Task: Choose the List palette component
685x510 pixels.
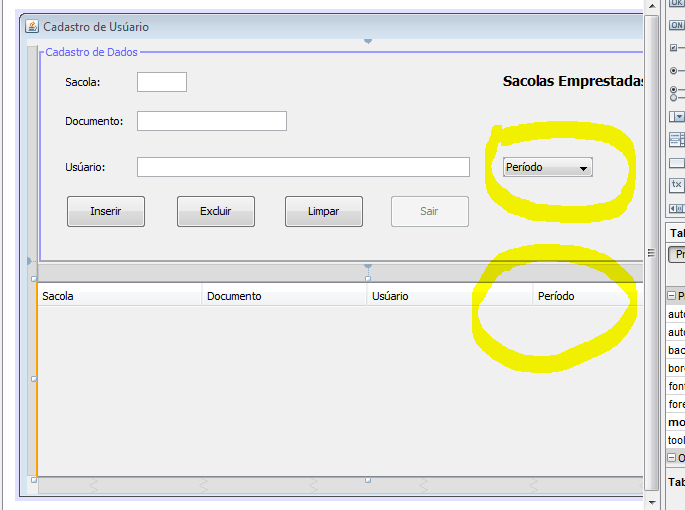Action: [x=677, y=140]
